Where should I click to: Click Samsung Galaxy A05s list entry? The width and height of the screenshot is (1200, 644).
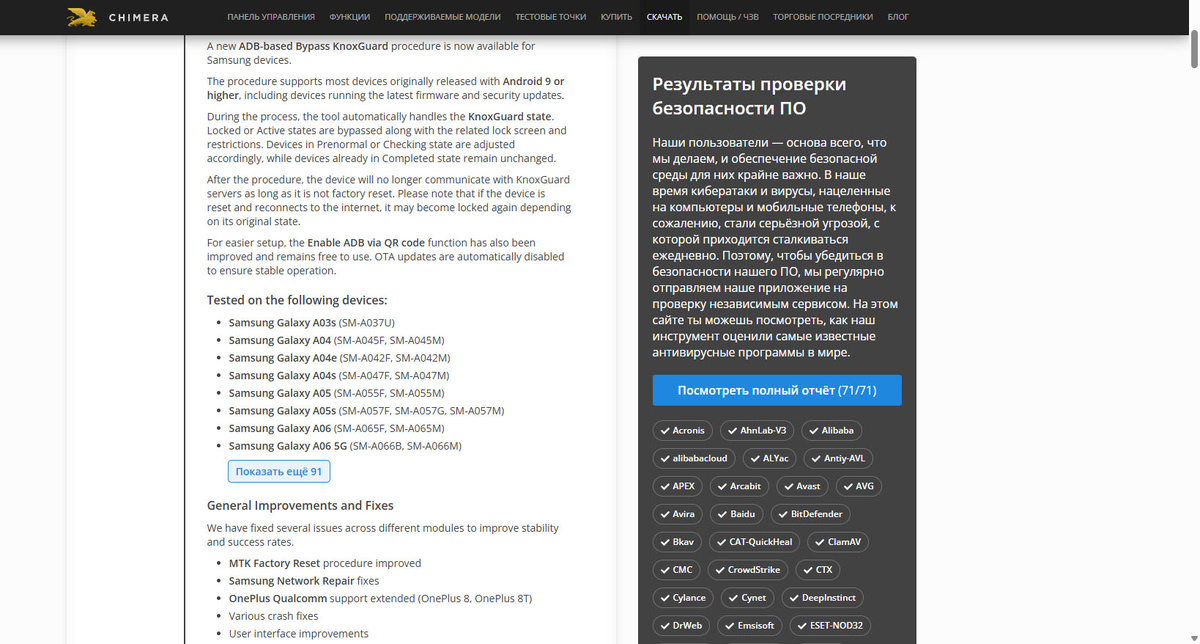[x=366, y=411]
